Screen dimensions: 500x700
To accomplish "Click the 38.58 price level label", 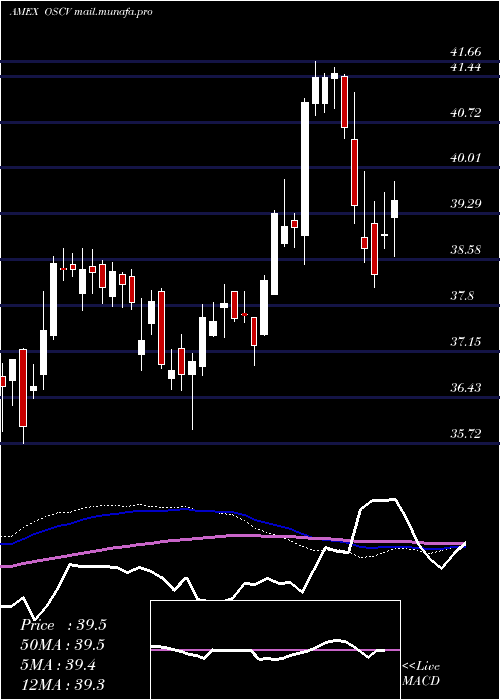I will pos(466,250).
